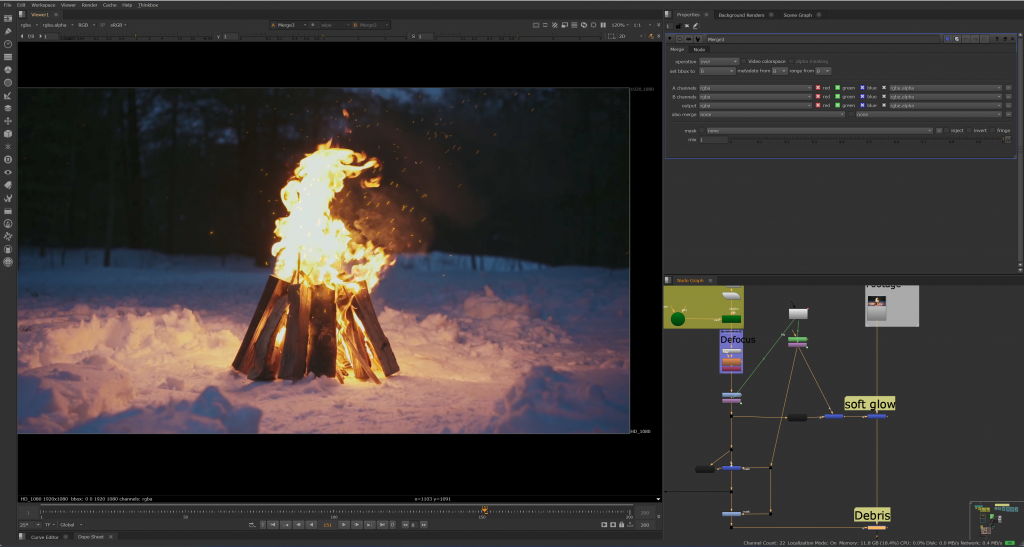Toggle the red channel of A channels
Viewport: 1024px width, 547px height.
(818, 87)
